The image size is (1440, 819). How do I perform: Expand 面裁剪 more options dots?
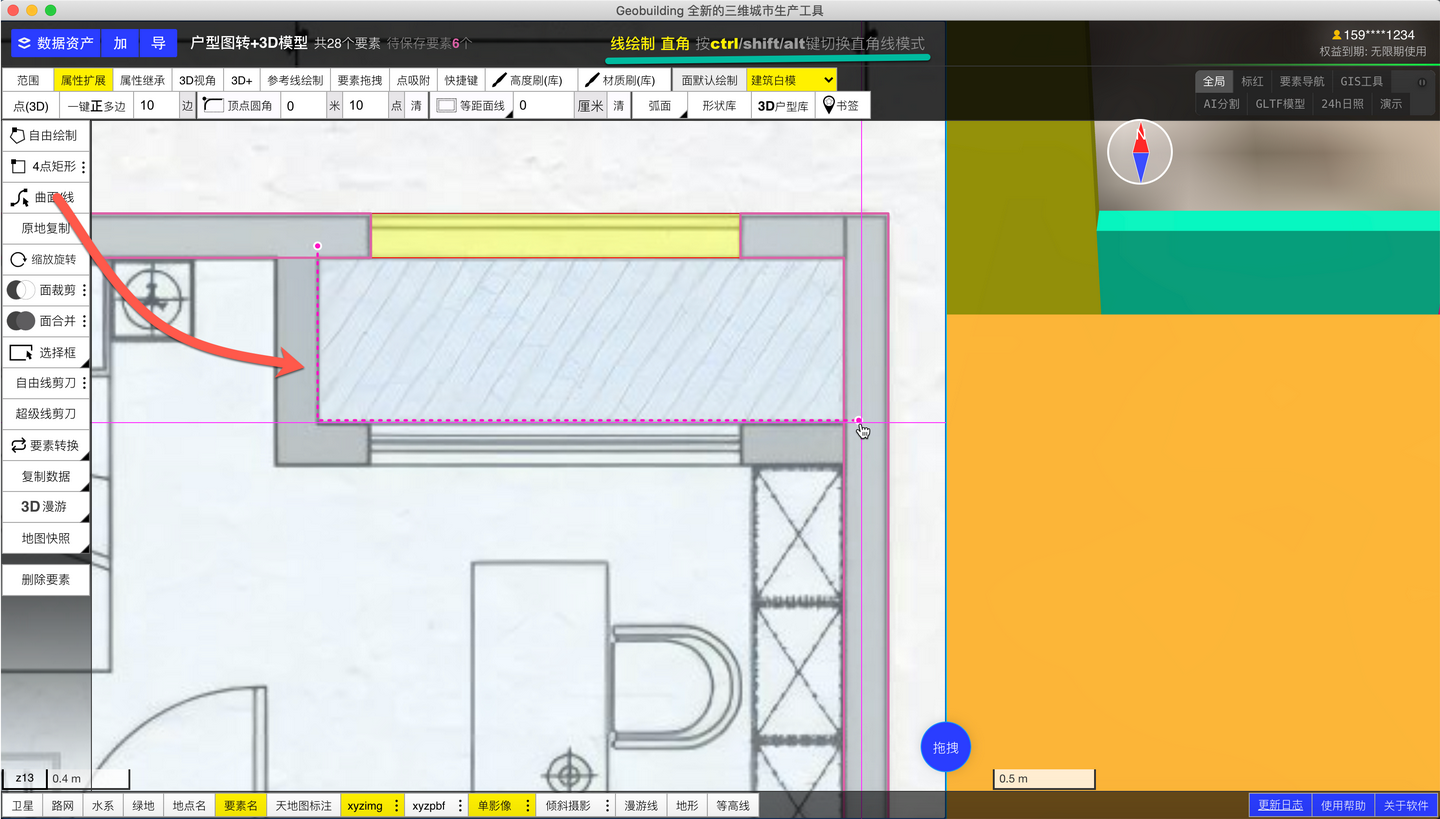[84, 290]
